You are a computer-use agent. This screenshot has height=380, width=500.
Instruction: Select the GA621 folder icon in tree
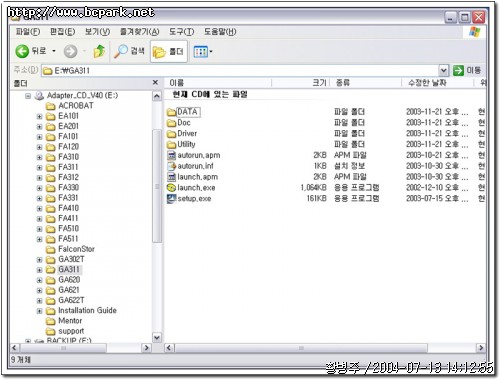[x=50, y=290]
